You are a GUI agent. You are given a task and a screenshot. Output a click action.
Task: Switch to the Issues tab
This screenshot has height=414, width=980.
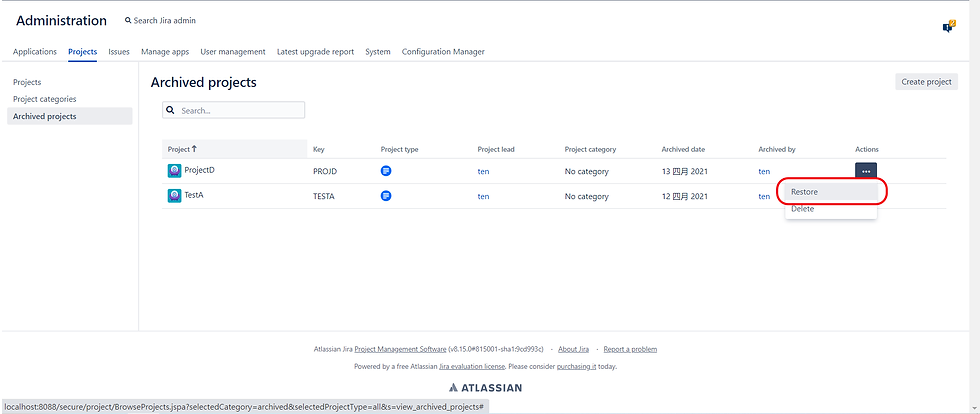(119, 52)
